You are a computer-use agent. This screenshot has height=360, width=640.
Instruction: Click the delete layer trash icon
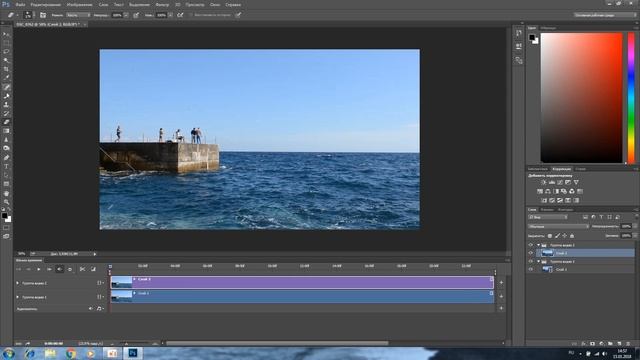coord(628,344)
